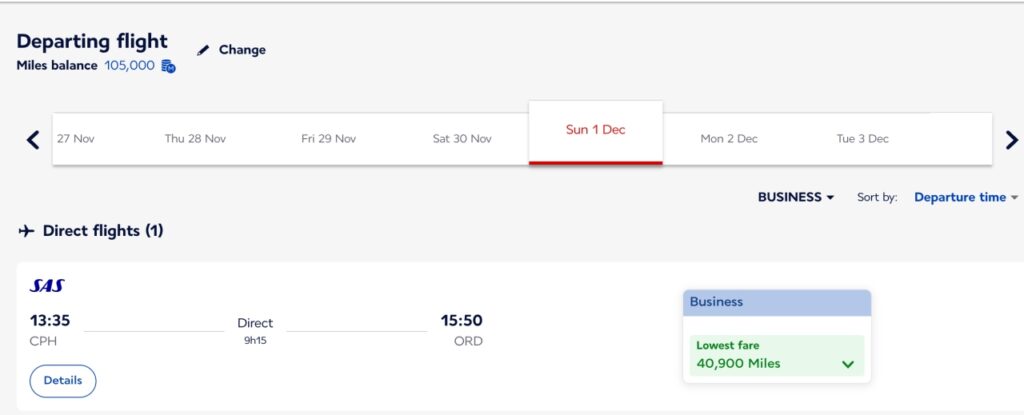The image size is (1024, 415).
Task: Click the previous dates left arrow
Action: click(x=33, y=139)
